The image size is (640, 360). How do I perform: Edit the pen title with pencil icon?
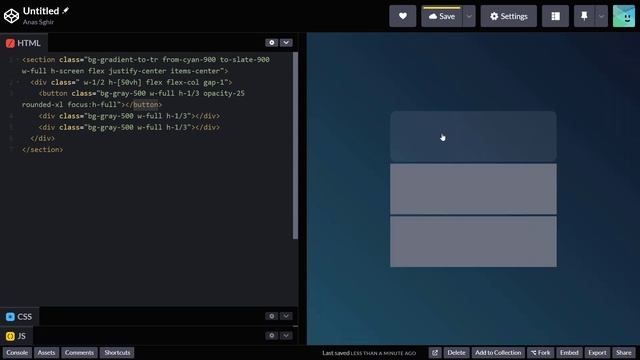tap(65, 11)
